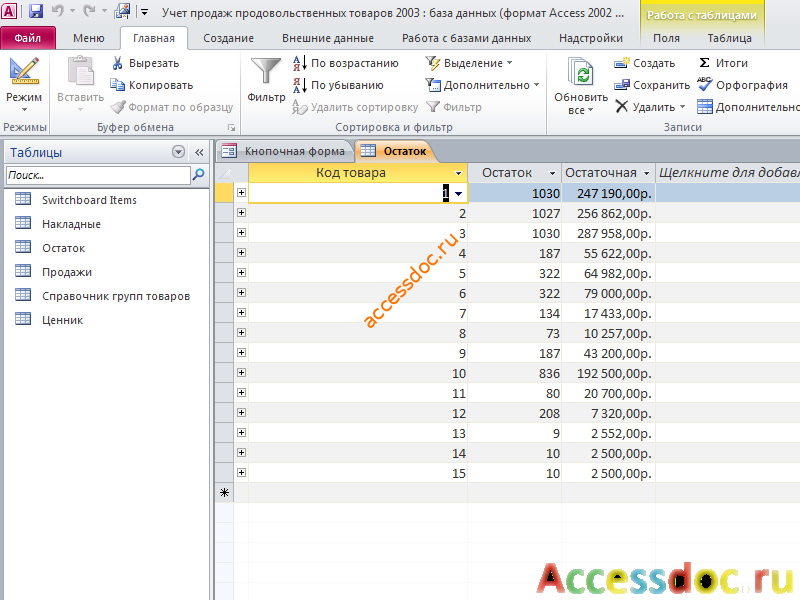Click the Вырезать scissors icon
This screenshot has width=800, height=600.
click(117, 63)
